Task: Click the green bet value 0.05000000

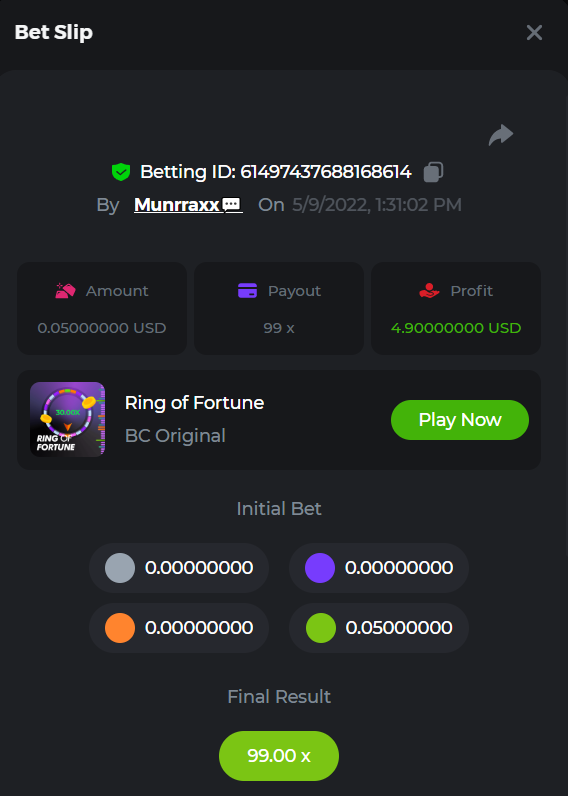Action: click(399, 628)
